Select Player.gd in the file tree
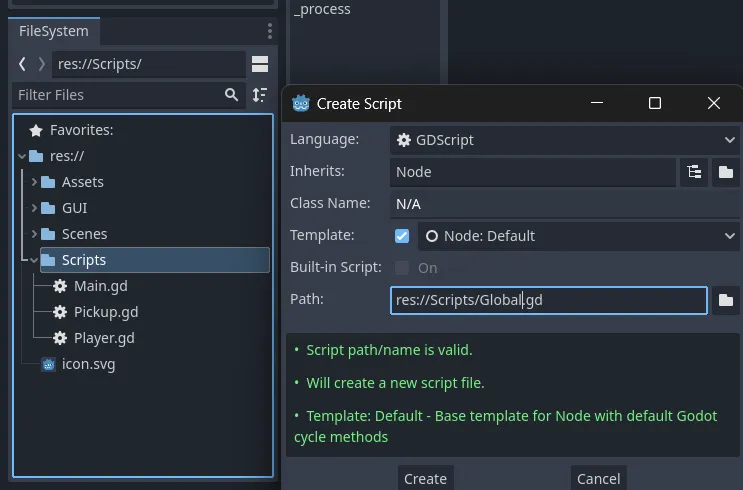743x490 pixels. point(104,338)
